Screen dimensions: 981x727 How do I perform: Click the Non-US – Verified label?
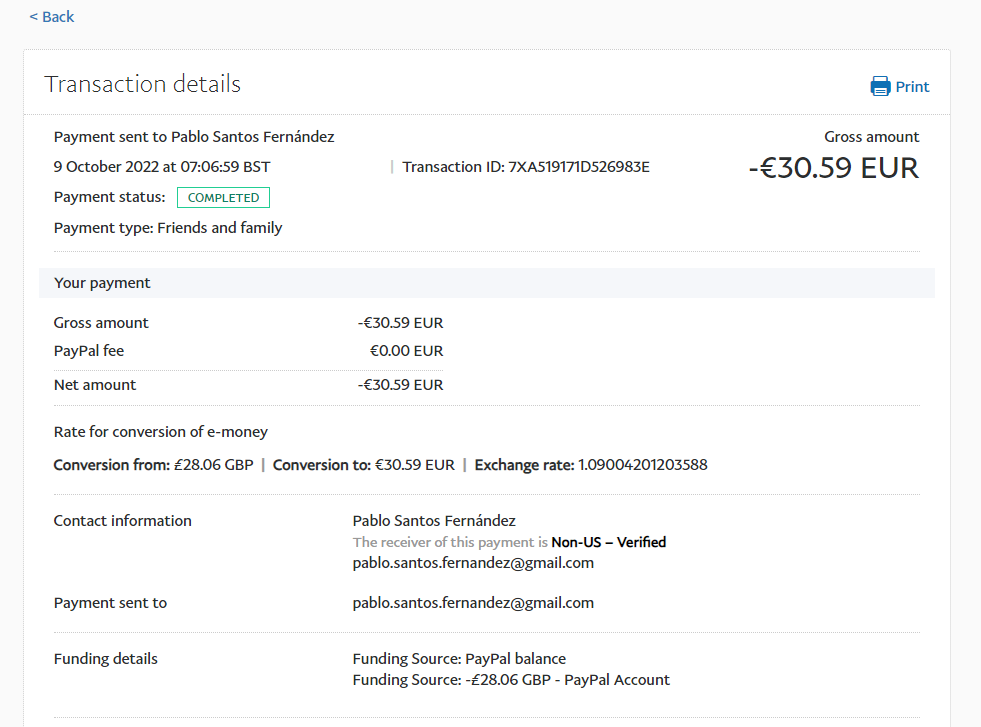point(608,542)
